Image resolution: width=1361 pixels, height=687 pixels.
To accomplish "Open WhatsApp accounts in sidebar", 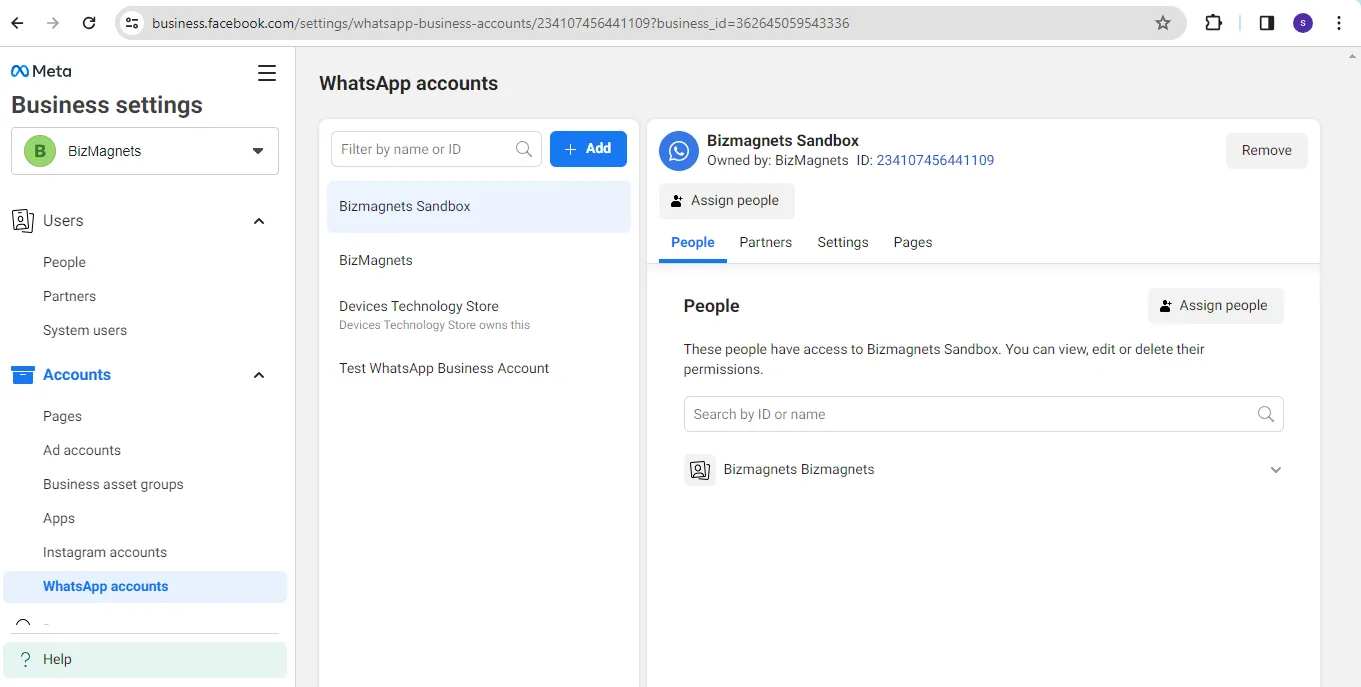I will tap(145, 587).
